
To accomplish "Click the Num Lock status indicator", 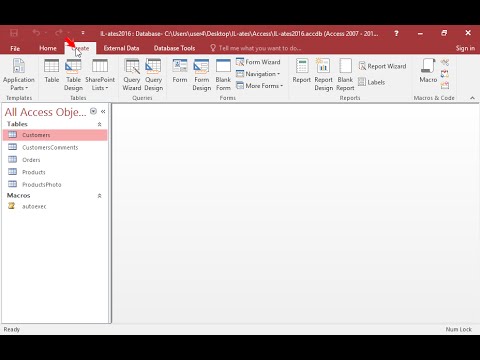I will (459, 329).
